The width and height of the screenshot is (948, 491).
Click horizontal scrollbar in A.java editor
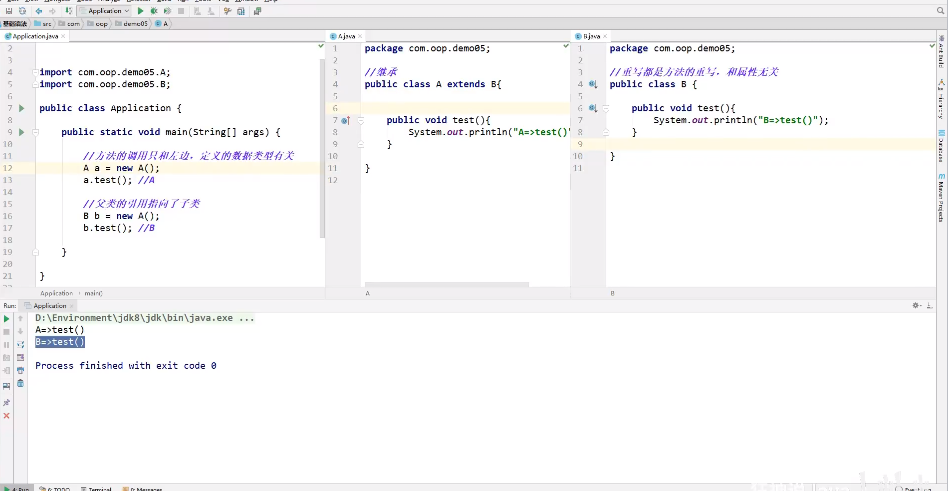click(x=447, y=284)
